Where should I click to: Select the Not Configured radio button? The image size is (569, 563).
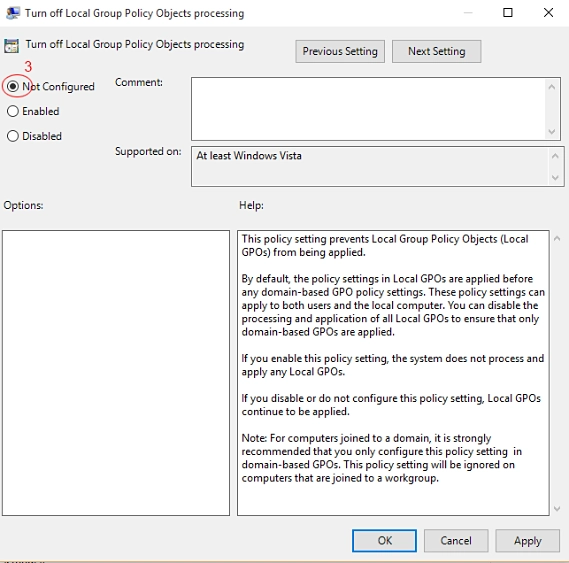coord(13,86)
